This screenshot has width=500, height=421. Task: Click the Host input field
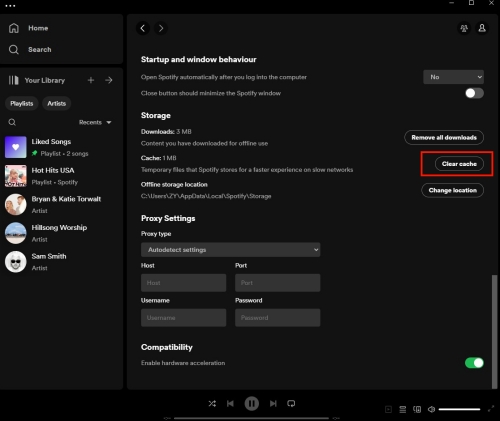[x=183, y=283]
